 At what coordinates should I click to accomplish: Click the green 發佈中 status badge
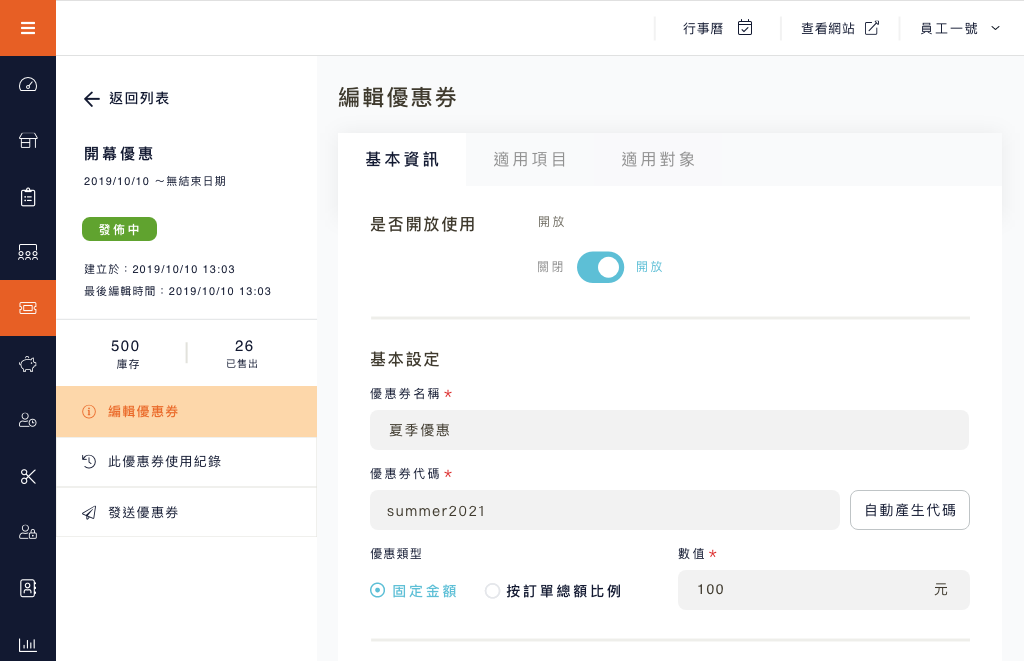[x=120, y=229]
